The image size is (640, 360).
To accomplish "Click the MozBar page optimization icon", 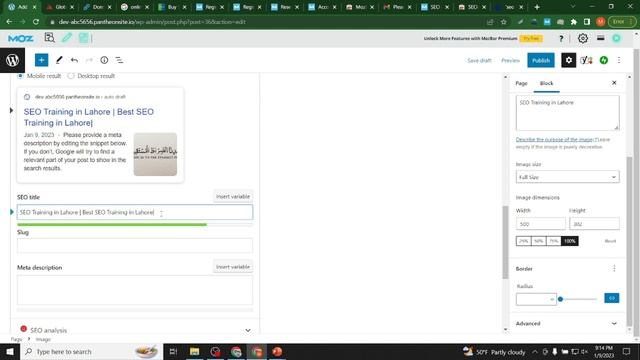I will pyautogui.click(x=84, y=38).
